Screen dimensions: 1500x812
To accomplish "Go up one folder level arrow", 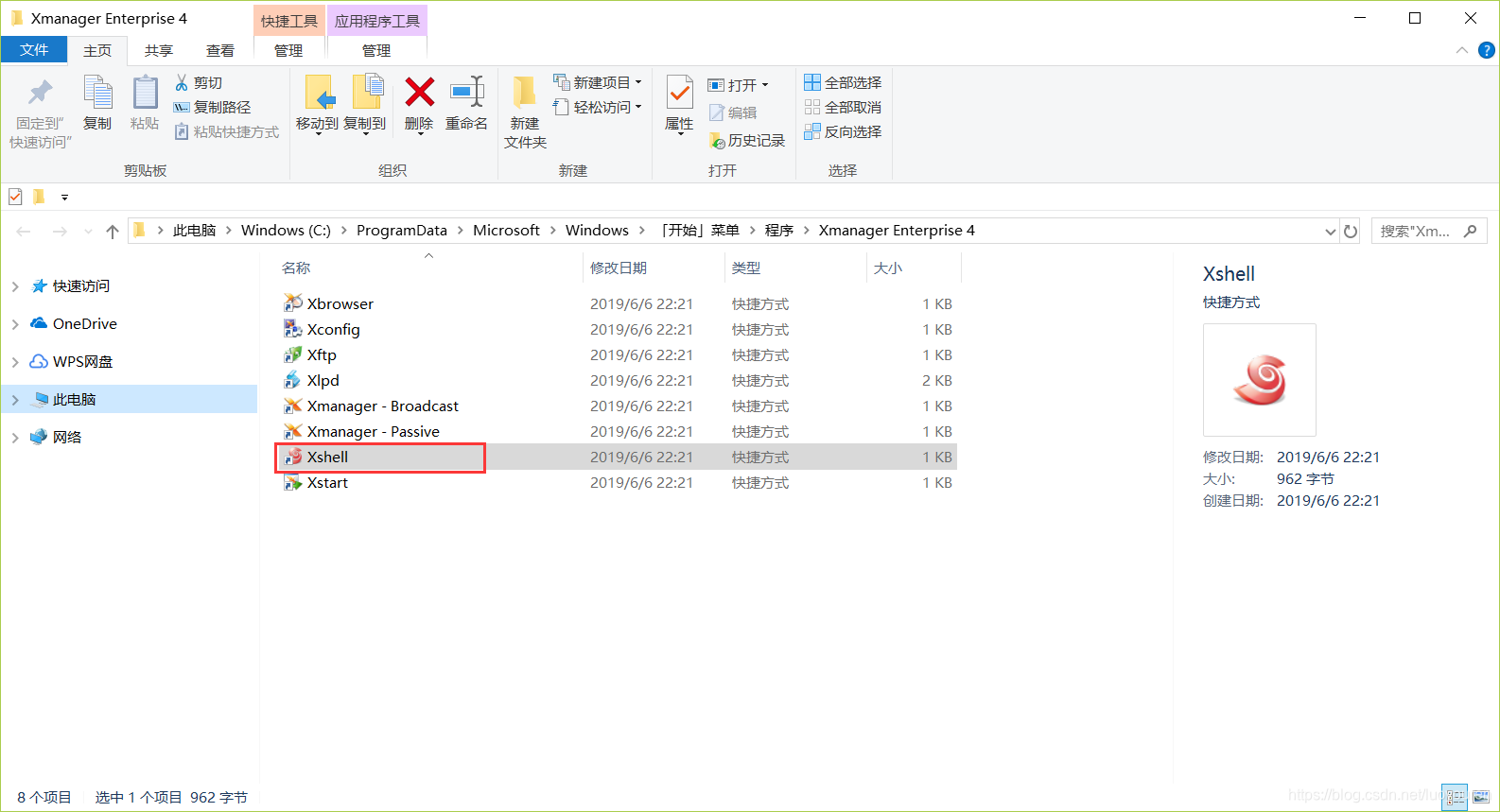I will 113,231.
